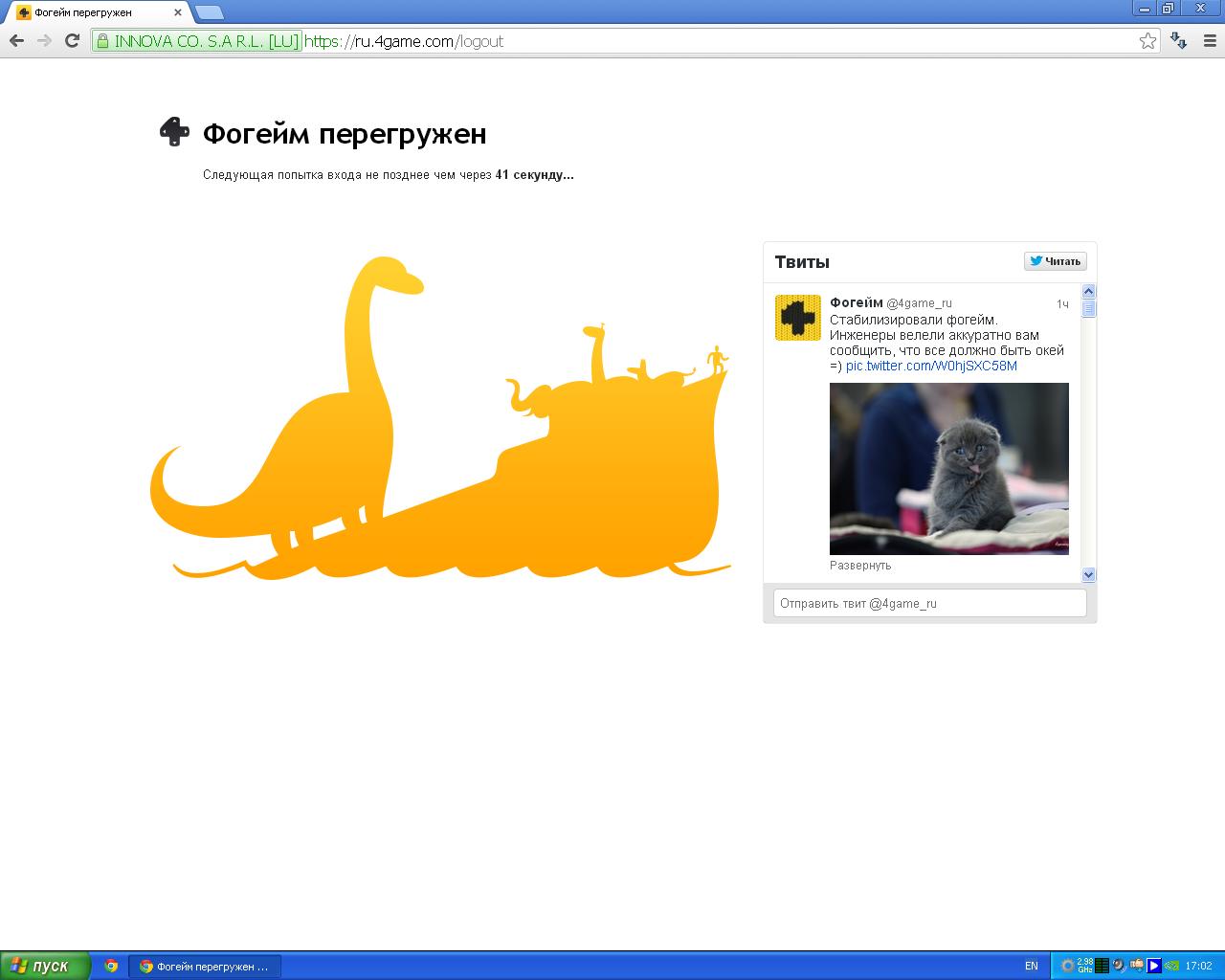
Task: Reload the current page
Action: coord(72,40)
